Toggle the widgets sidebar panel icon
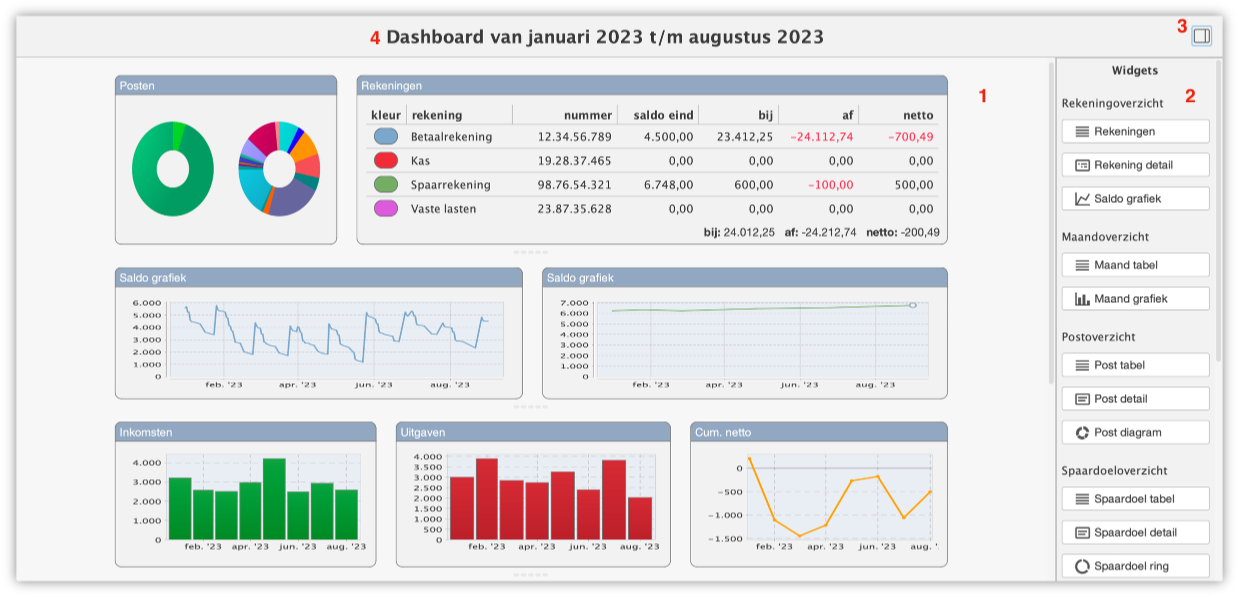This screenshot has width=1238, height=597. [1201, 36]
